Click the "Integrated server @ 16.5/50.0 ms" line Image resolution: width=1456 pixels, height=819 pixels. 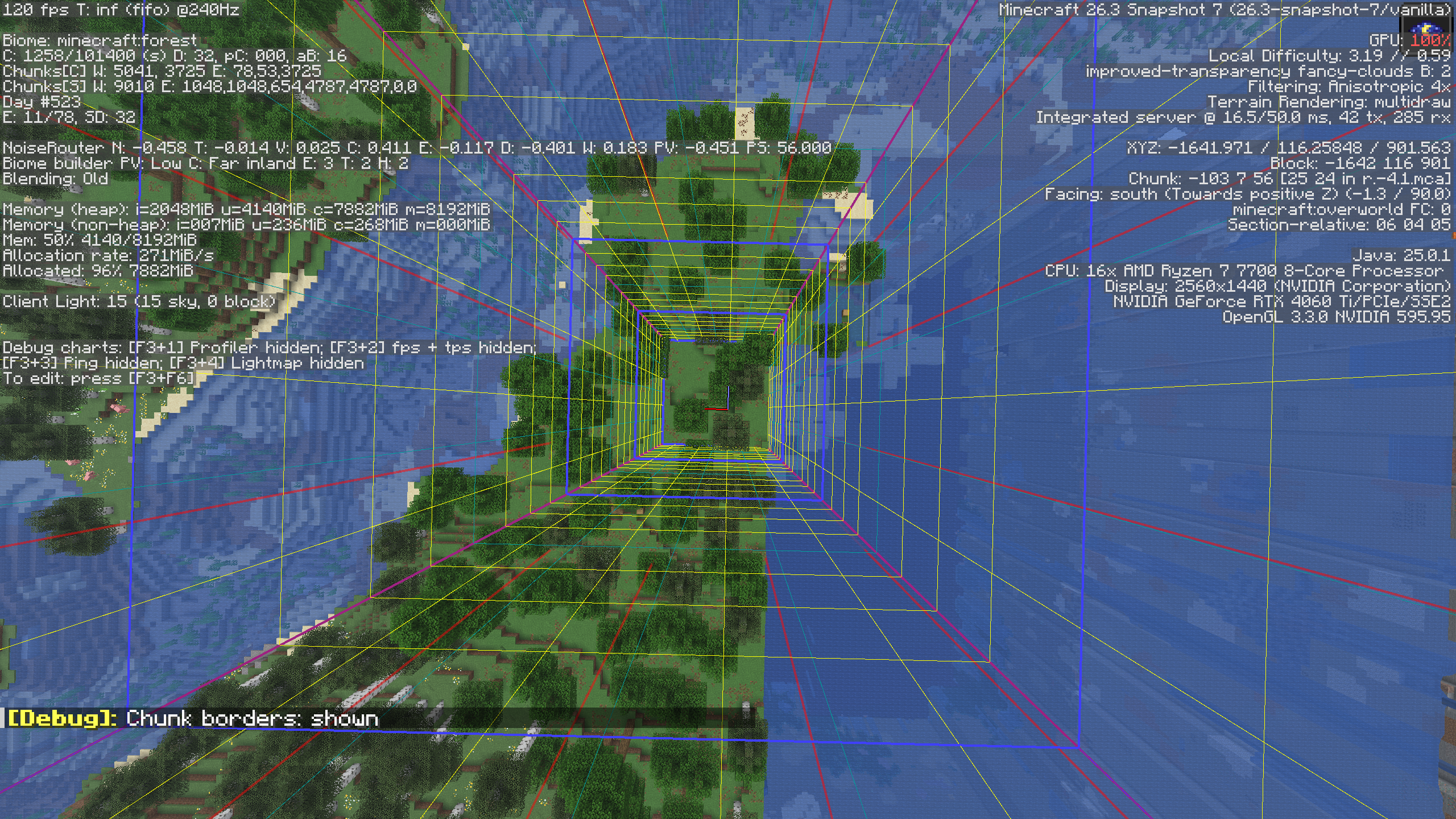click(1244, 117)
